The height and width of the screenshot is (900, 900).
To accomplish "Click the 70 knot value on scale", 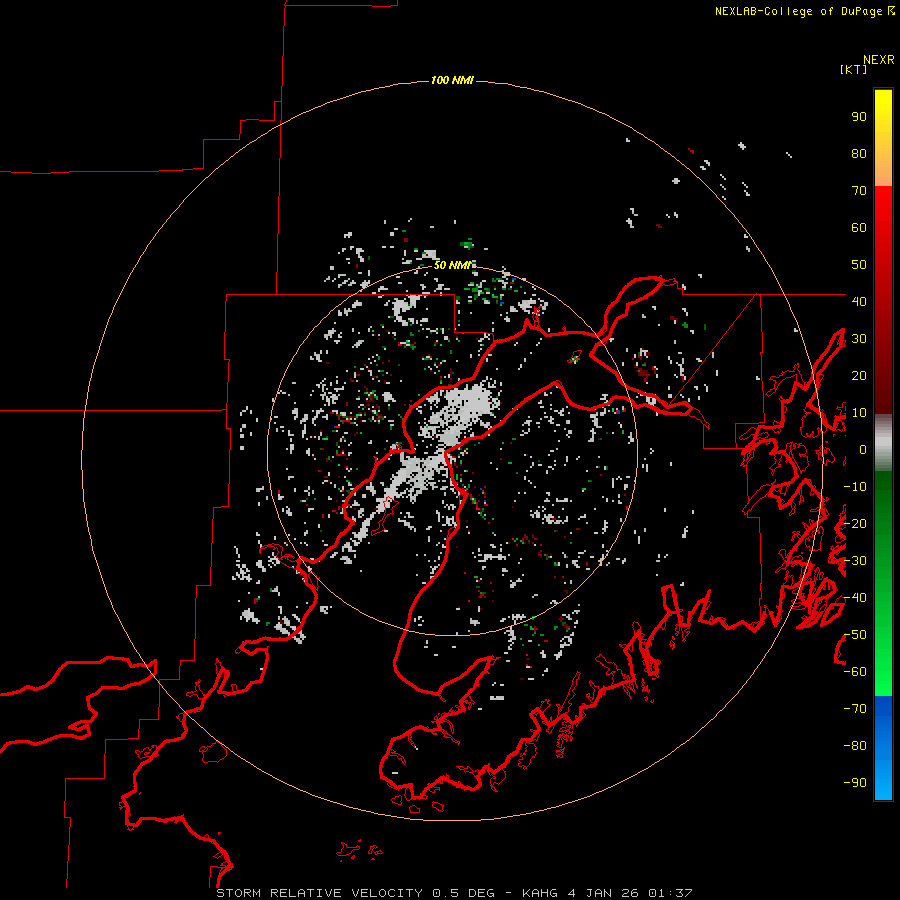I will [859, 191].
